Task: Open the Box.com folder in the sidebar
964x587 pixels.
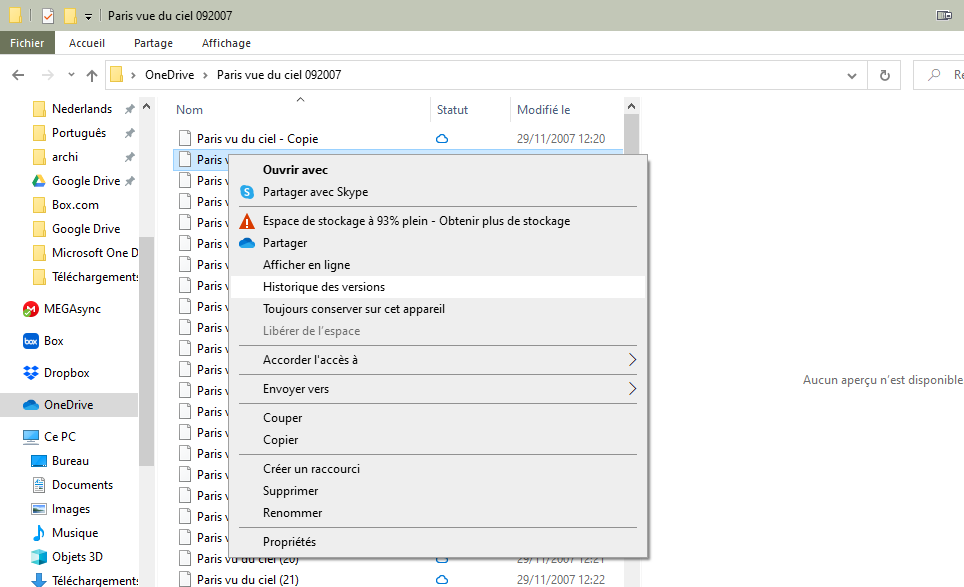Action: [65, 205]
